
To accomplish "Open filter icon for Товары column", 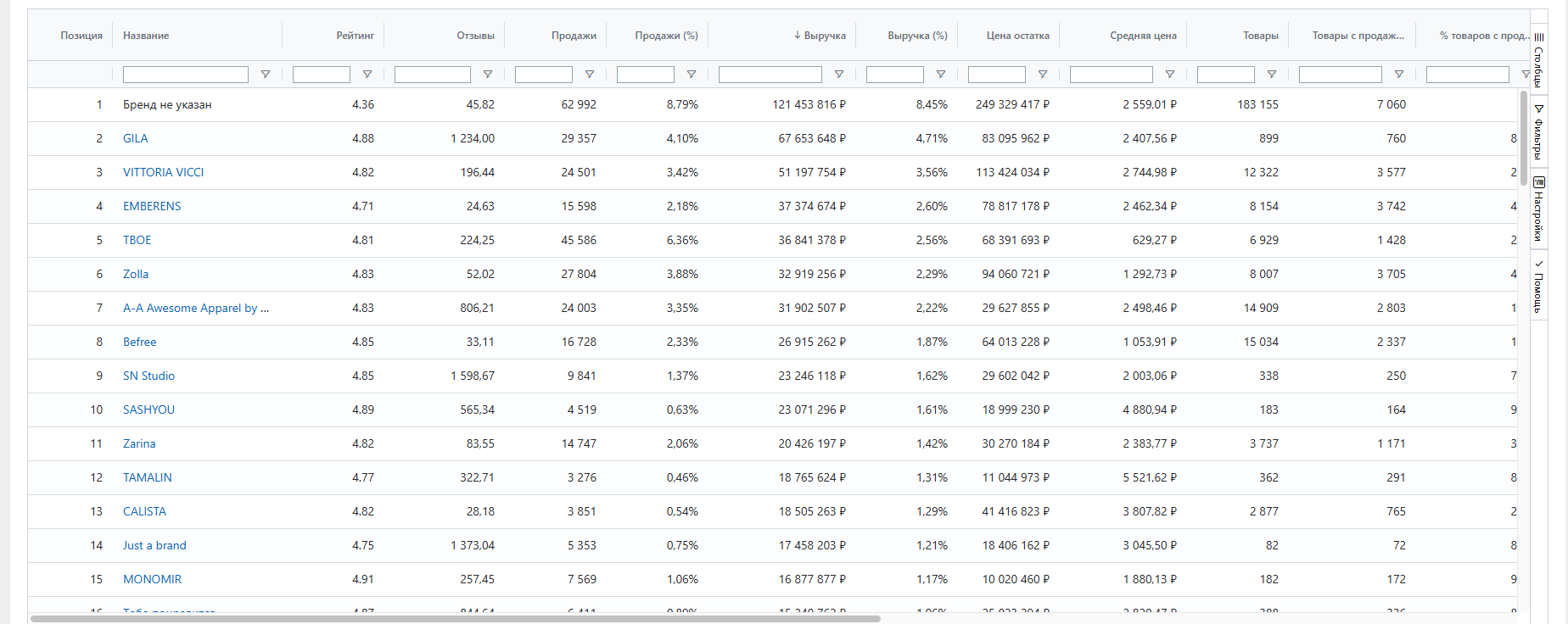I will pyautogui.click(x=1272, y=75).
